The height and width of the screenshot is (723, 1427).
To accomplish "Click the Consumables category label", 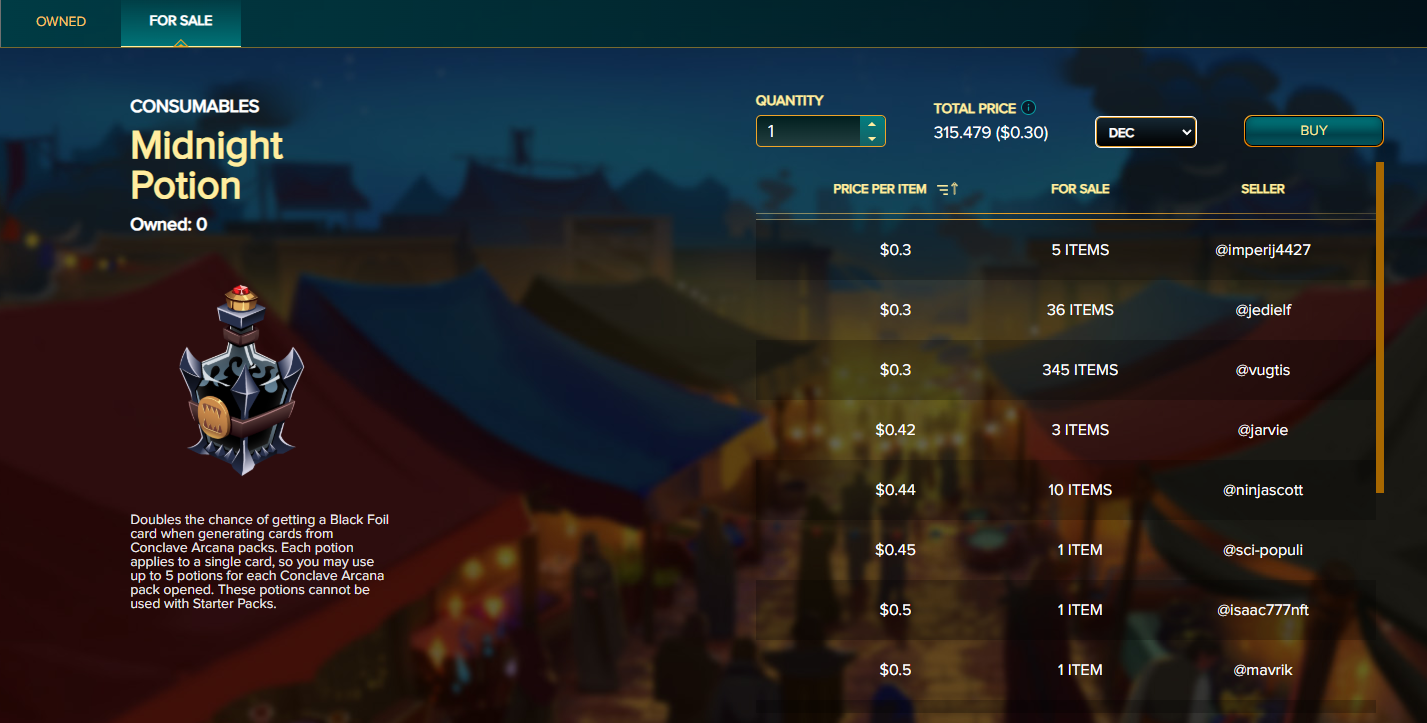I will [195, 106].
